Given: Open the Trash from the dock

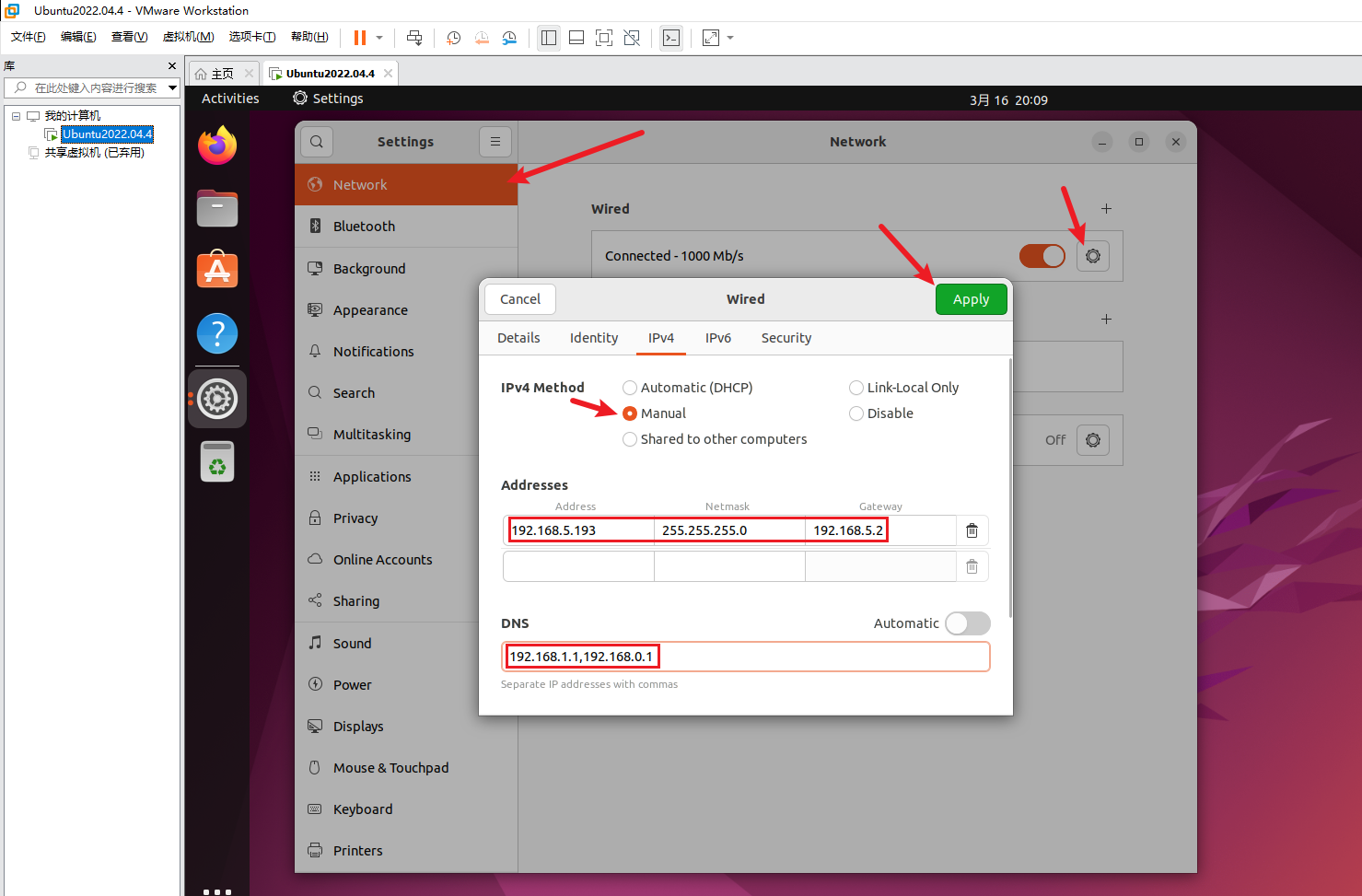Looking at the screenshot, I should point(217,461).
